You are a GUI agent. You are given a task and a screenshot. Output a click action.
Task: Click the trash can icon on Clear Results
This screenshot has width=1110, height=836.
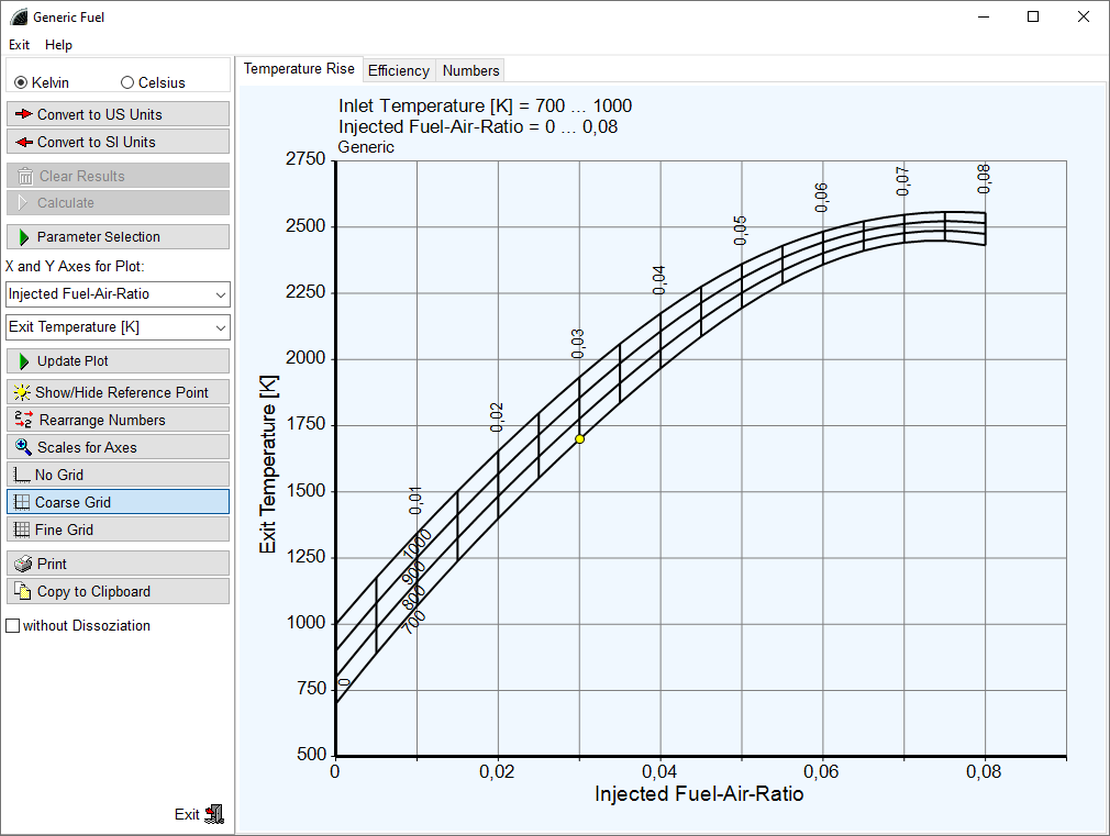(x=25, y=176)
